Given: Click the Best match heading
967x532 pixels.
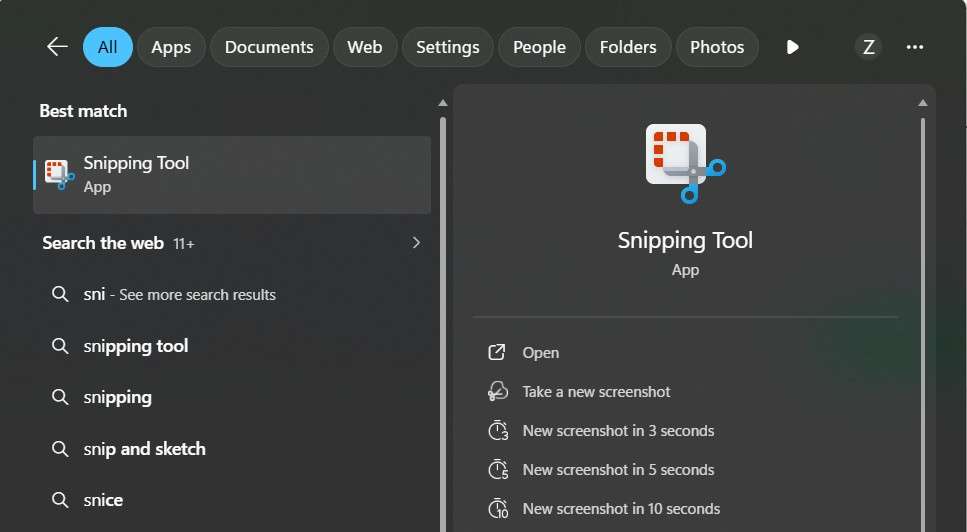Looking at the screenshot, I should pyautogui.click(x=83, y=111).
